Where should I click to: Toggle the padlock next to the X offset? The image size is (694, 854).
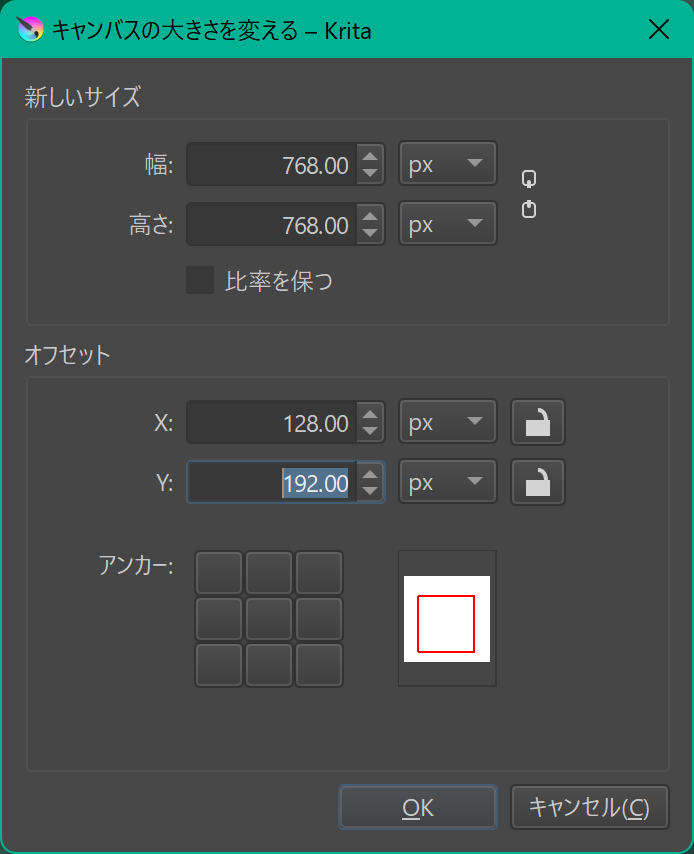coord(537,421)
